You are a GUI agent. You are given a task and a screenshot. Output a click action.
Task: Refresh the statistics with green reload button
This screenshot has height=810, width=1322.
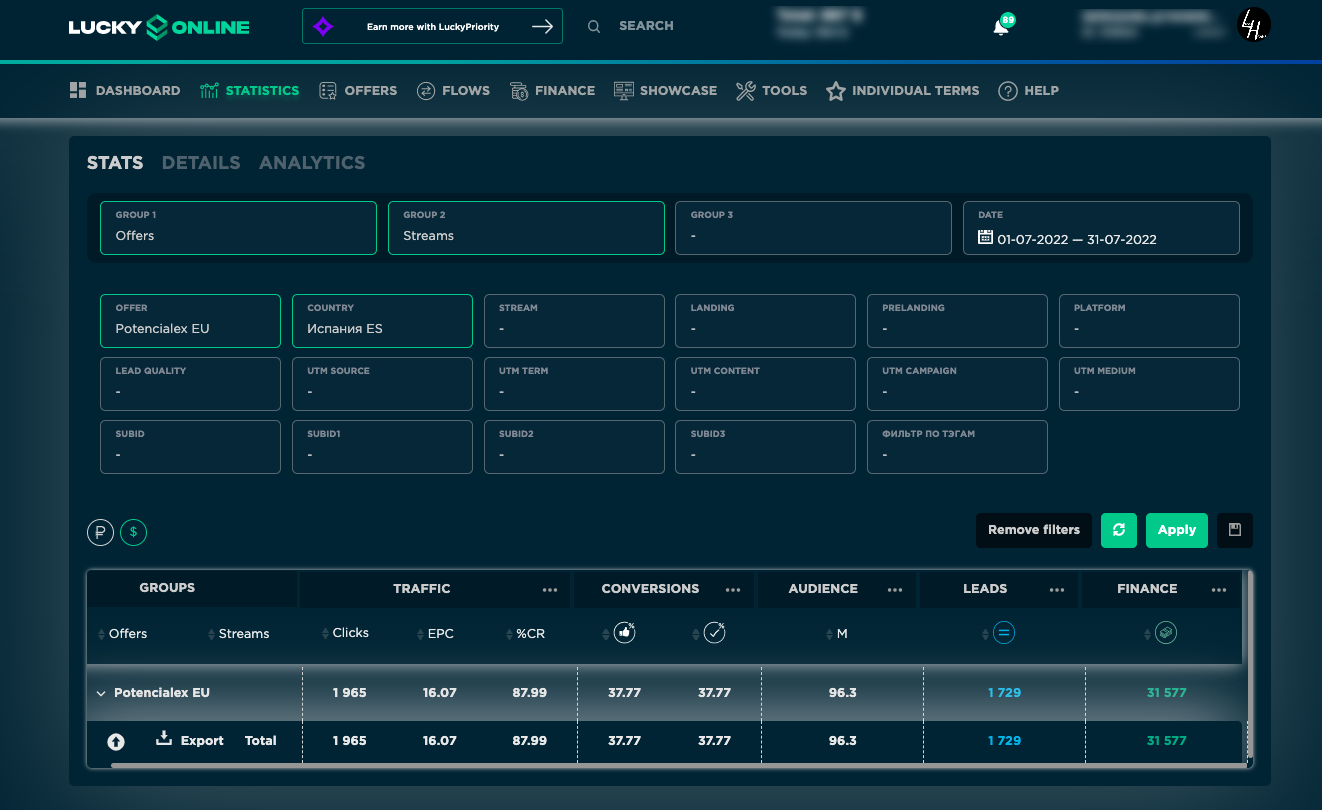(x=1119, y=530)
